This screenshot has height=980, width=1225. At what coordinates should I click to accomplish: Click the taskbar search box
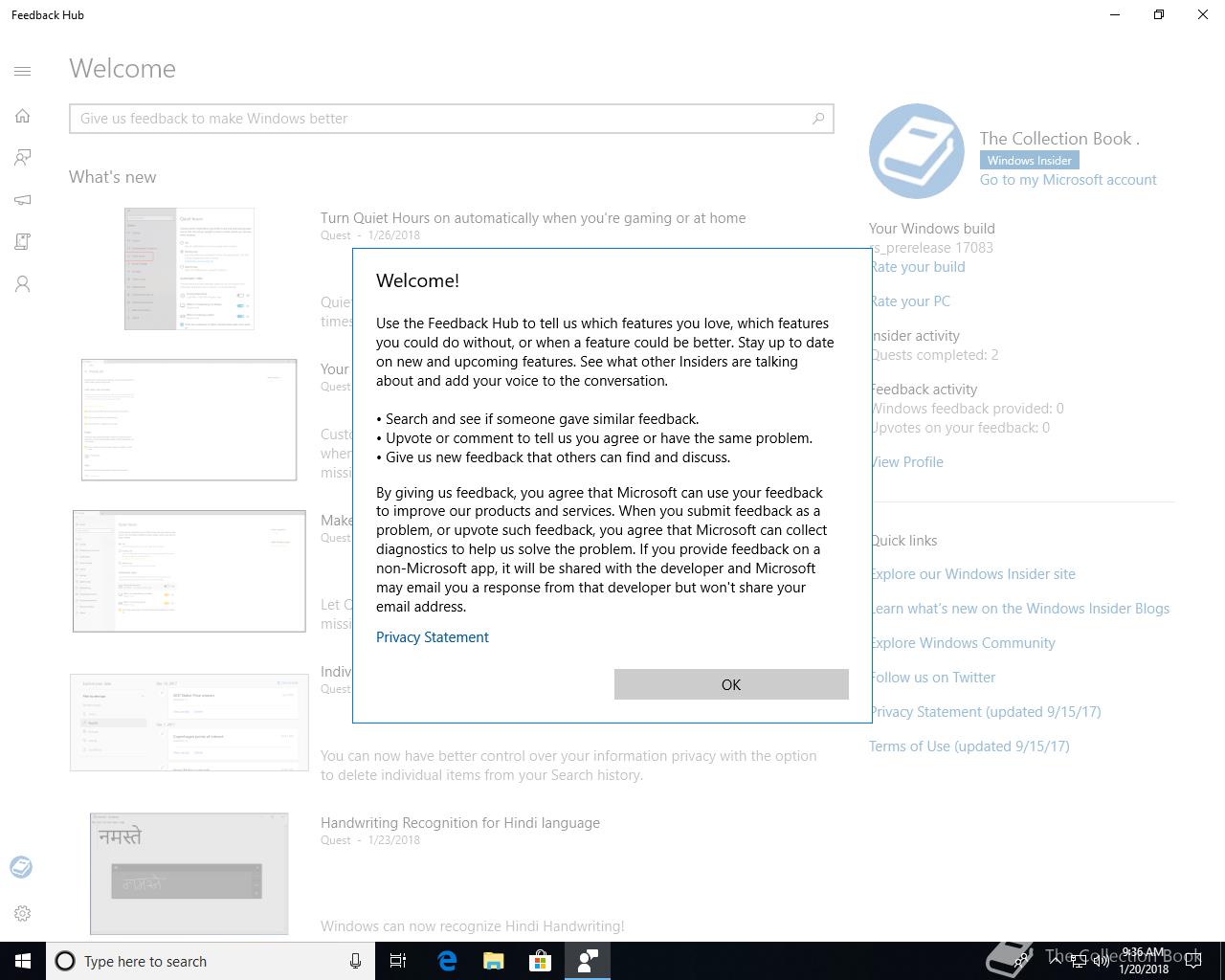point(211,961)
